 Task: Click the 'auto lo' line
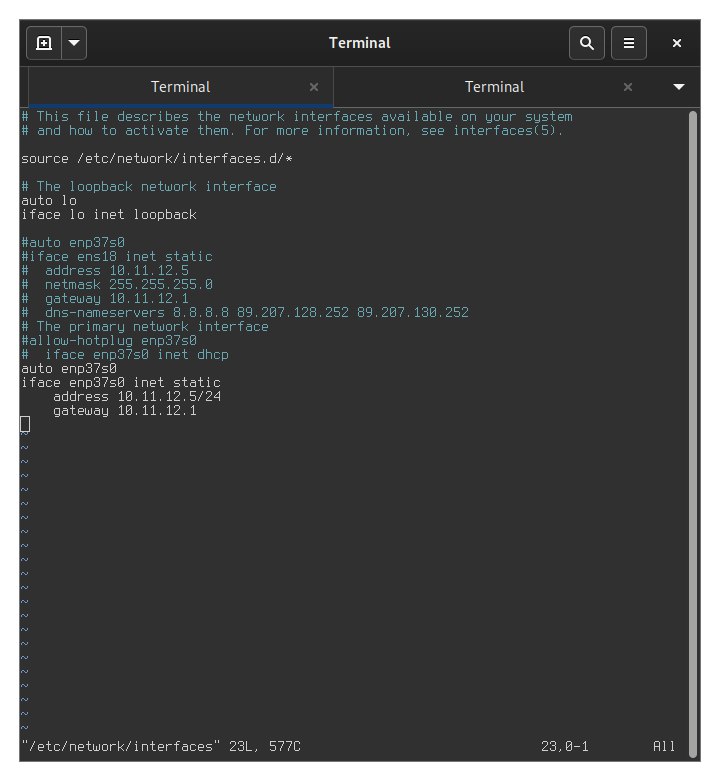point(49,201)
